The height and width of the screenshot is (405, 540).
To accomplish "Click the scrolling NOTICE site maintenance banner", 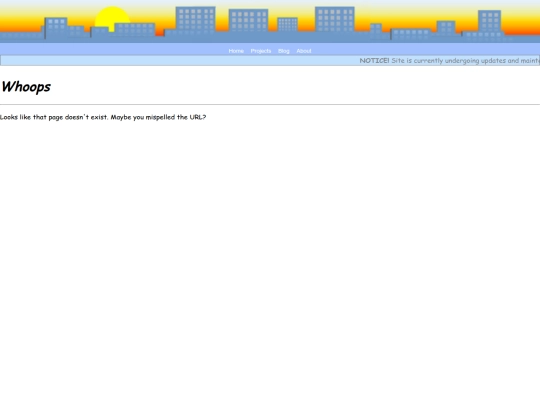I will point(270,61).
